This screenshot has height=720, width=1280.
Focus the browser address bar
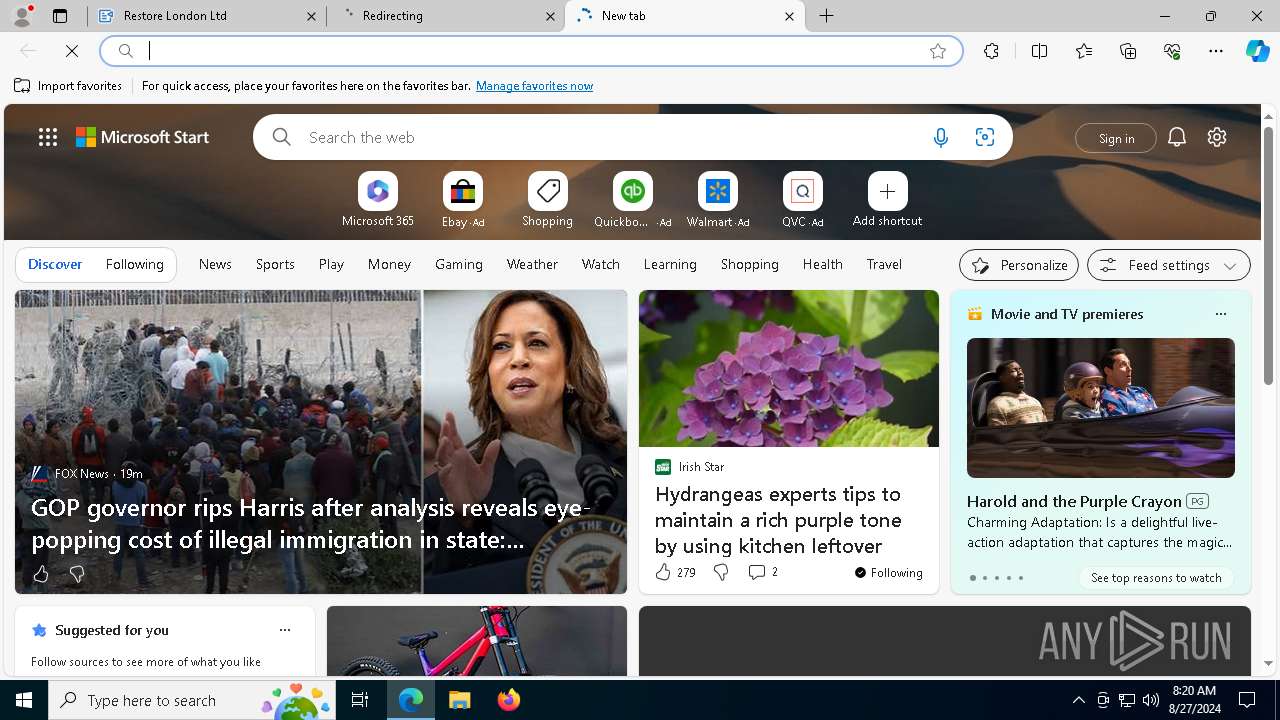pos(531,51)
